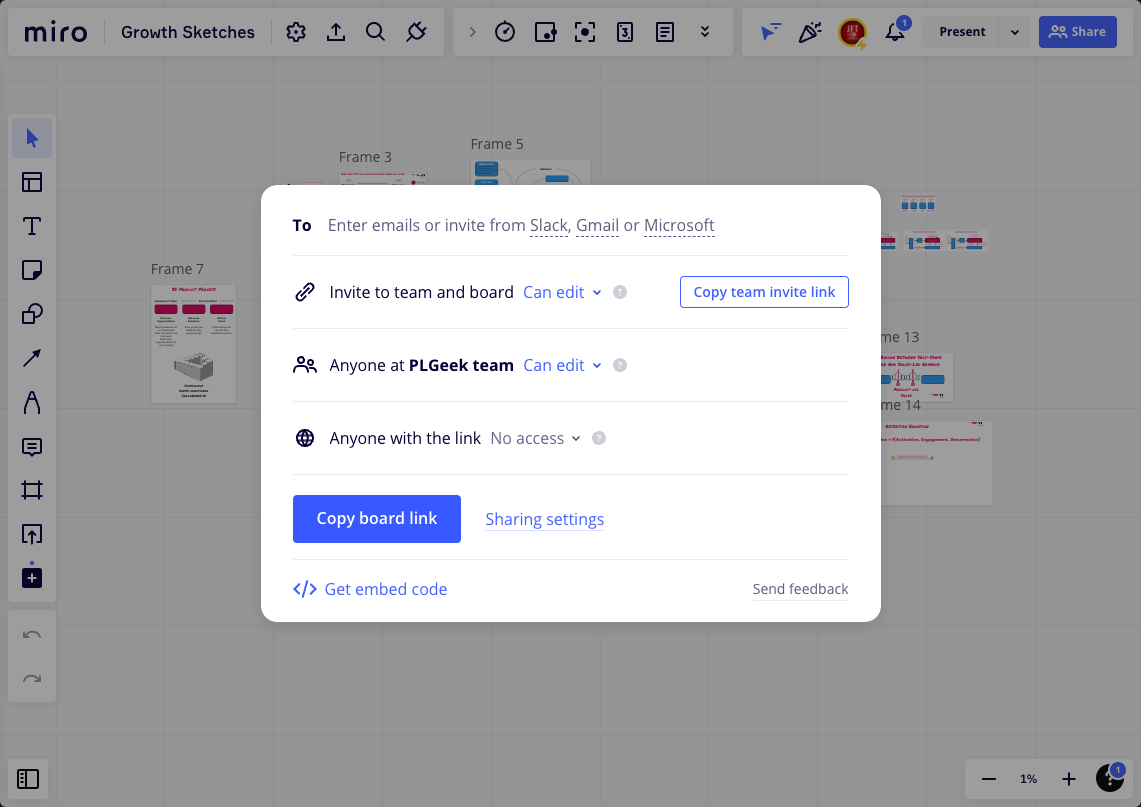This screenshot has height=807, width=1141.
Task: Open Sharing settings link
Action: (544, 520)
